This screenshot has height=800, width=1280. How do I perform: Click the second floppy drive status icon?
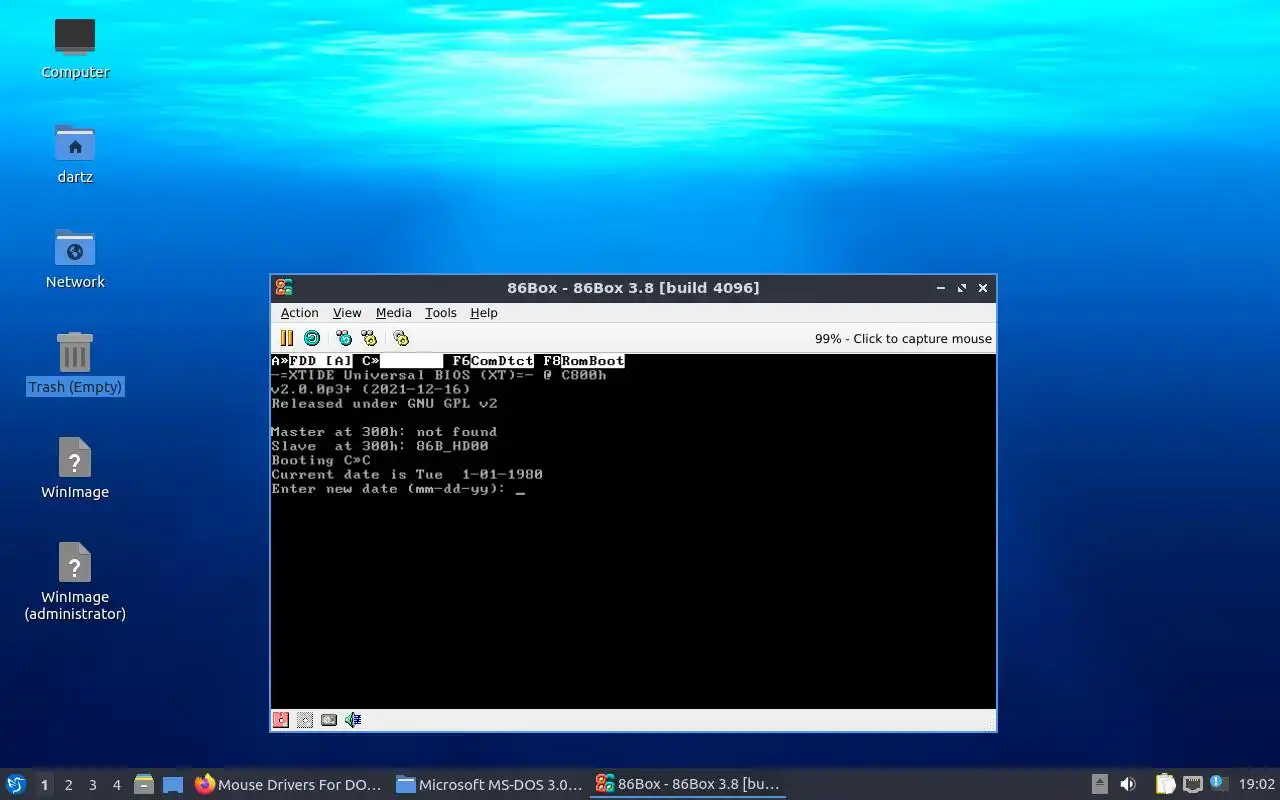coord(305,720)
